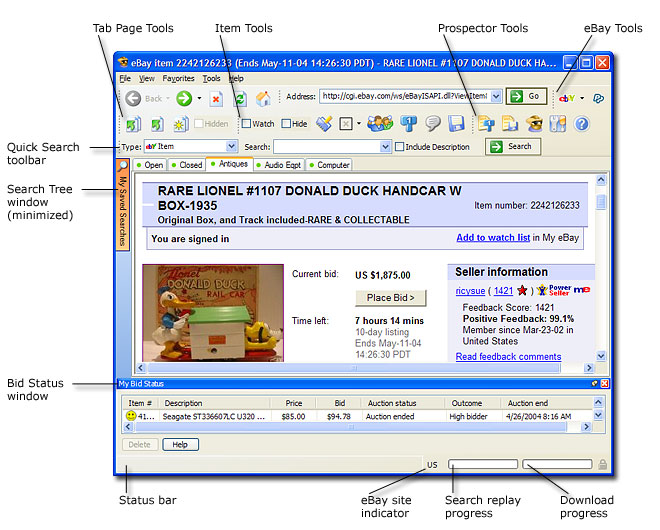The height and width of the screenshot is (530, 660).
Task: Open the Forward button history arrow
Action: [199, 99]
